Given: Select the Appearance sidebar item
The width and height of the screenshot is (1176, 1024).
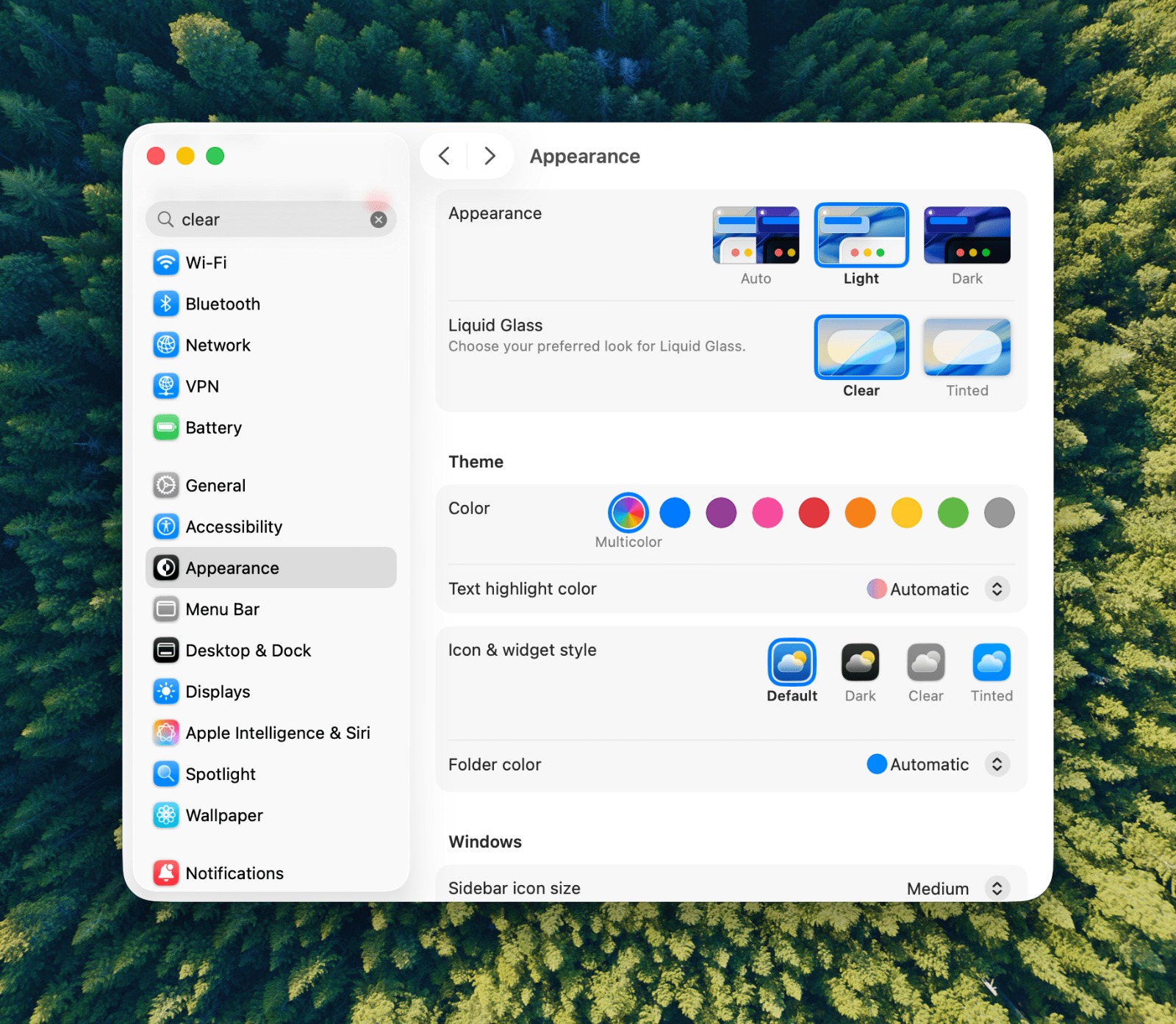Looking at the screenshot, I should pos(232,568).
